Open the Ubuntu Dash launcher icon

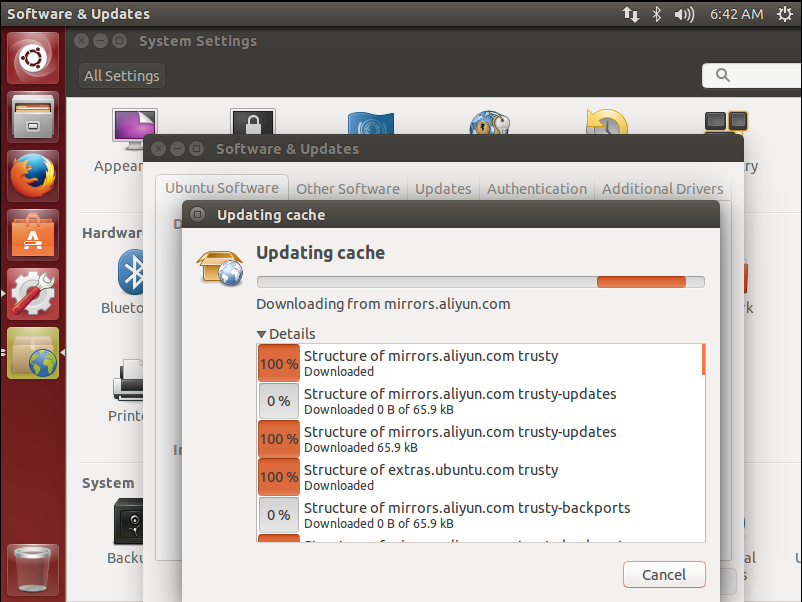(33, 58)
